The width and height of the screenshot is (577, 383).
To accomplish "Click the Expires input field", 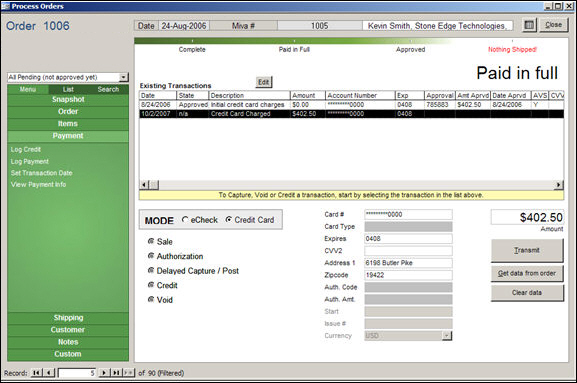I will (408, 239).
